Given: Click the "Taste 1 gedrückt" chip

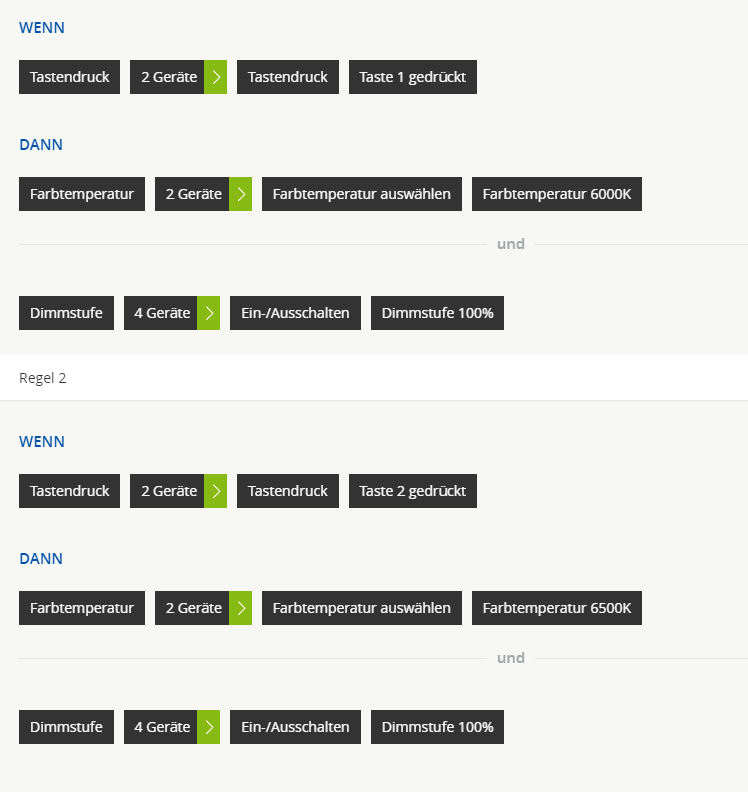Looking at the screenshot, I should tap(412, 77).
